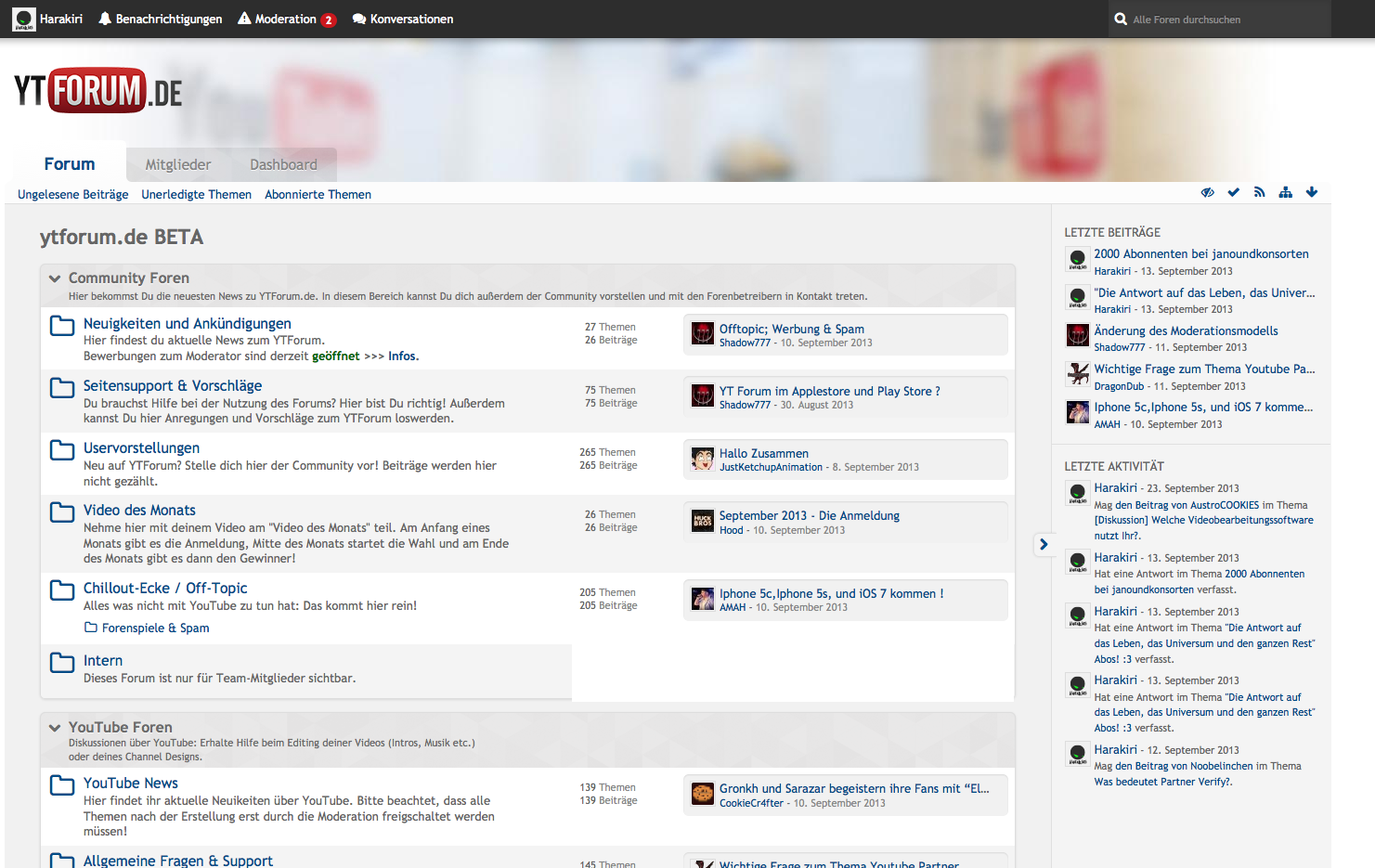1375x868 pixels.
Task: Open the sitemap icon in toolbar
Action: click(x=1285, y=192)
